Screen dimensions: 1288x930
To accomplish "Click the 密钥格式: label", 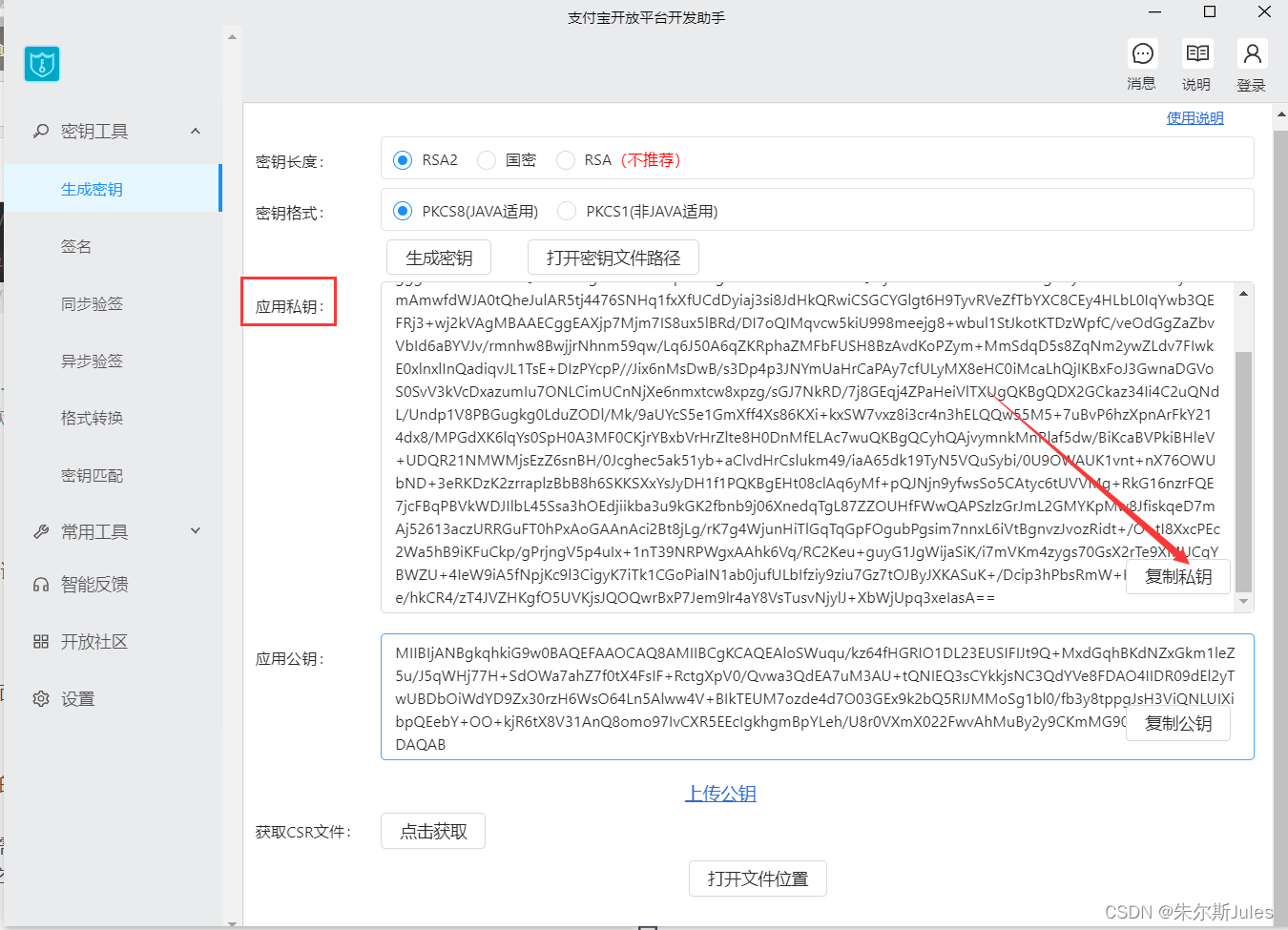I will (289, 213).
